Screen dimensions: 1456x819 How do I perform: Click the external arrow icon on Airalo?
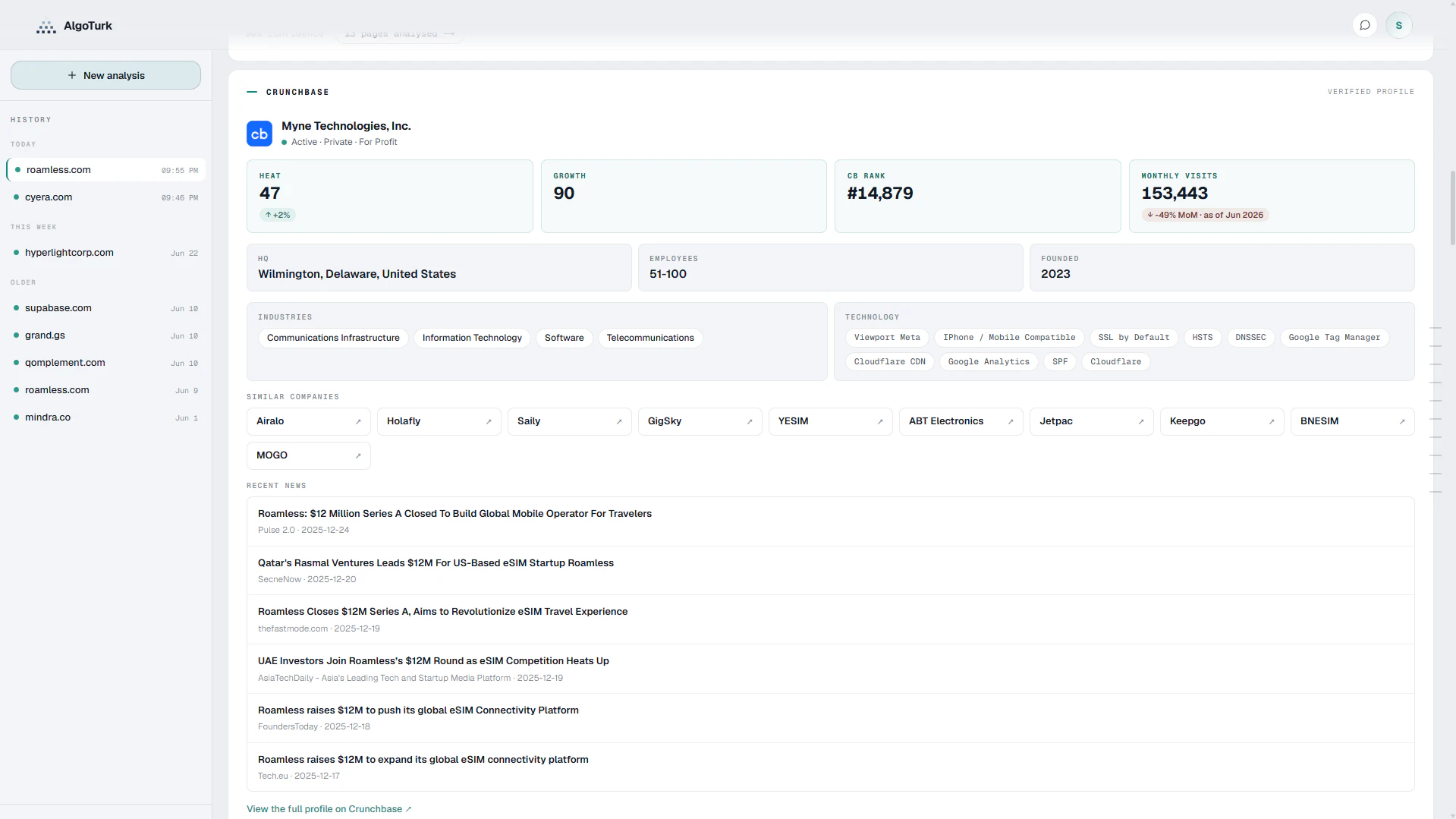pyautogui.click(x=358, y=421)
